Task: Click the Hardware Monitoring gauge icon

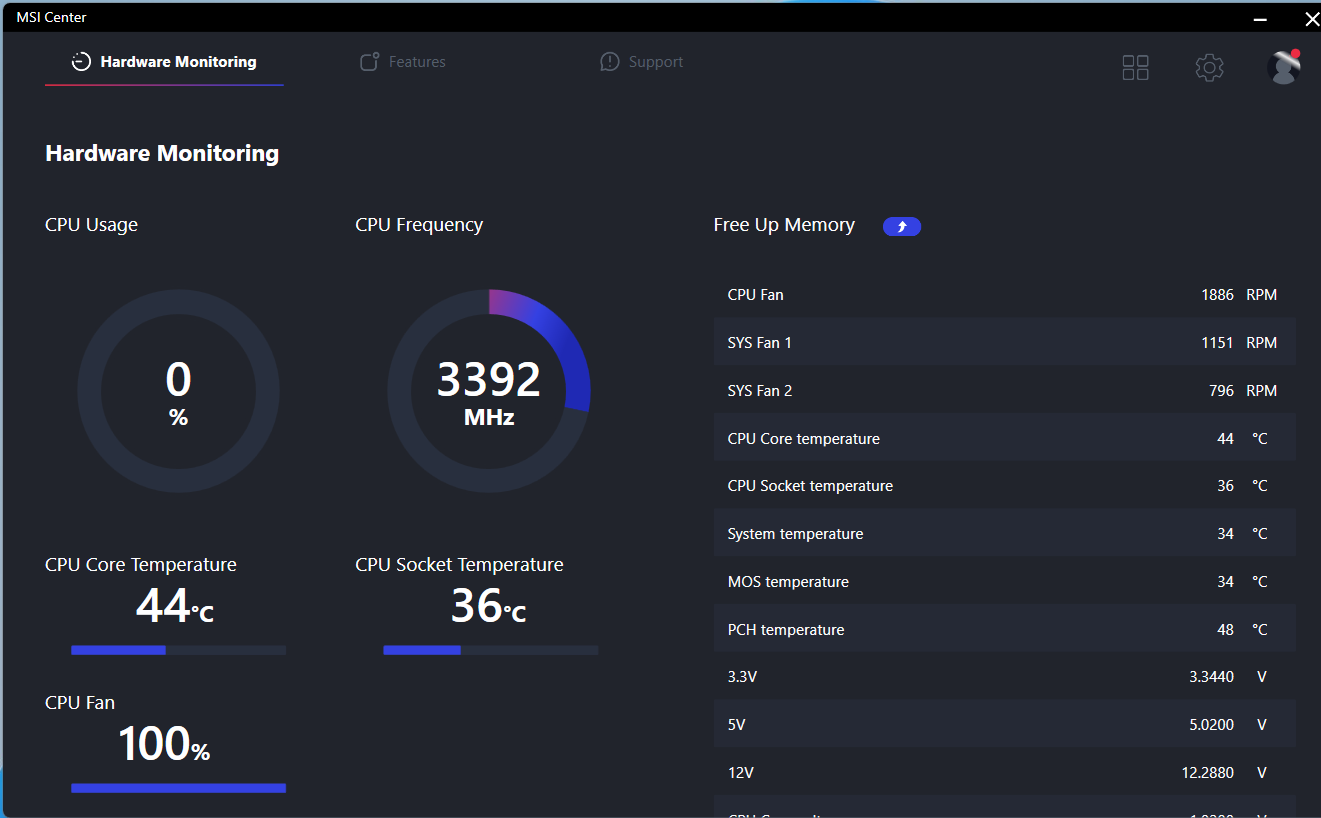Action: point(80,61)
